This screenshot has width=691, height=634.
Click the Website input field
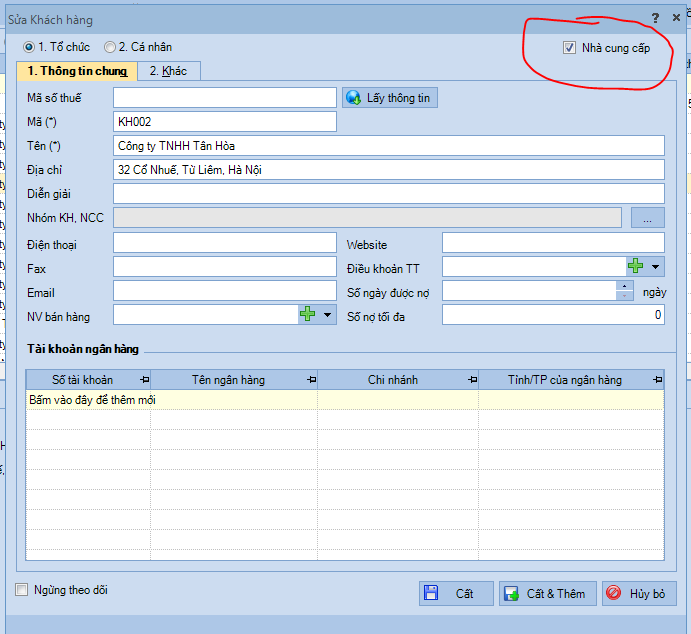coord(554,243)
